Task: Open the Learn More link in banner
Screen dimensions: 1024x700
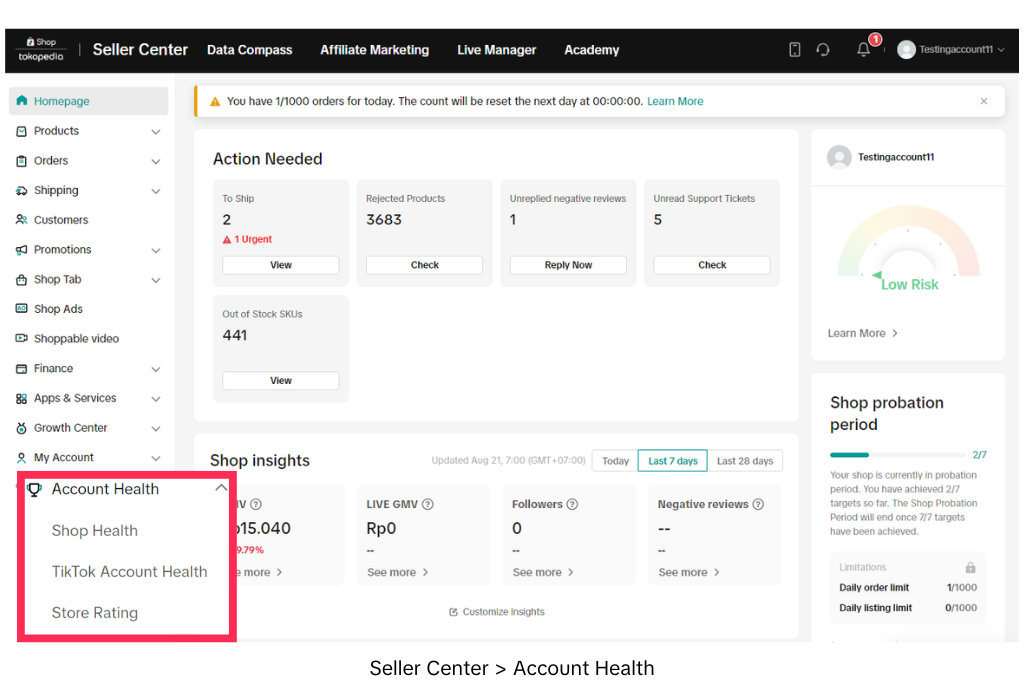Action: coord(675,101)
